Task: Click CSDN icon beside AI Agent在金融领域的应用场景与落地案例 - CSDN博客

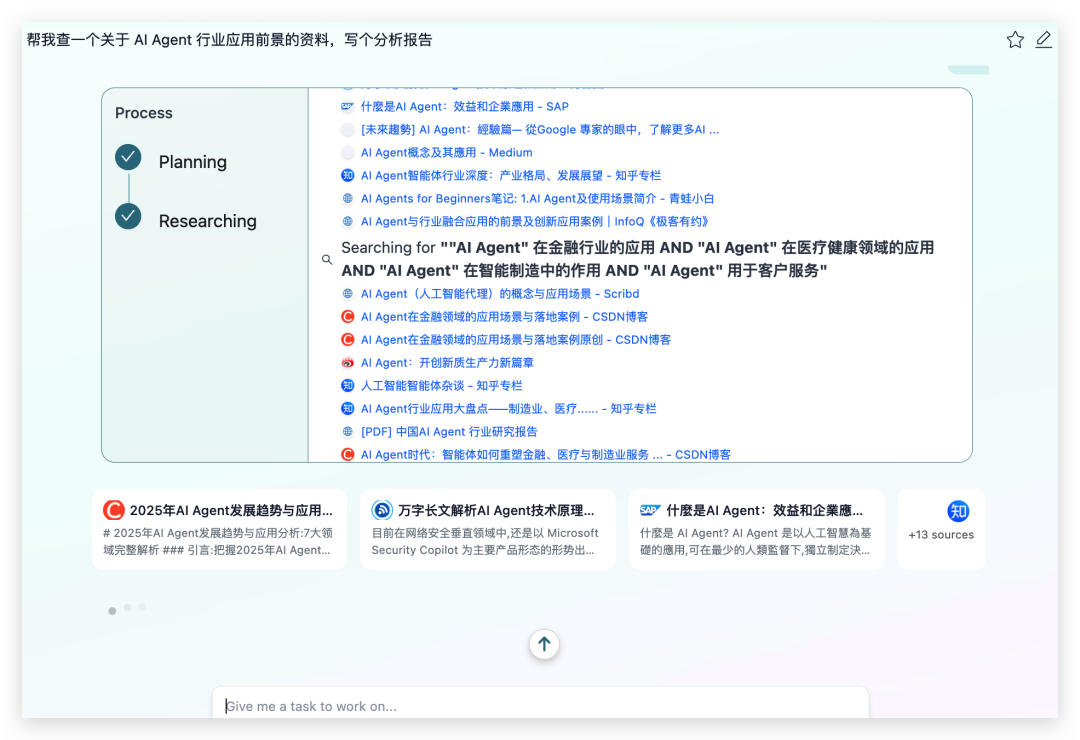Action: point(348,316)
